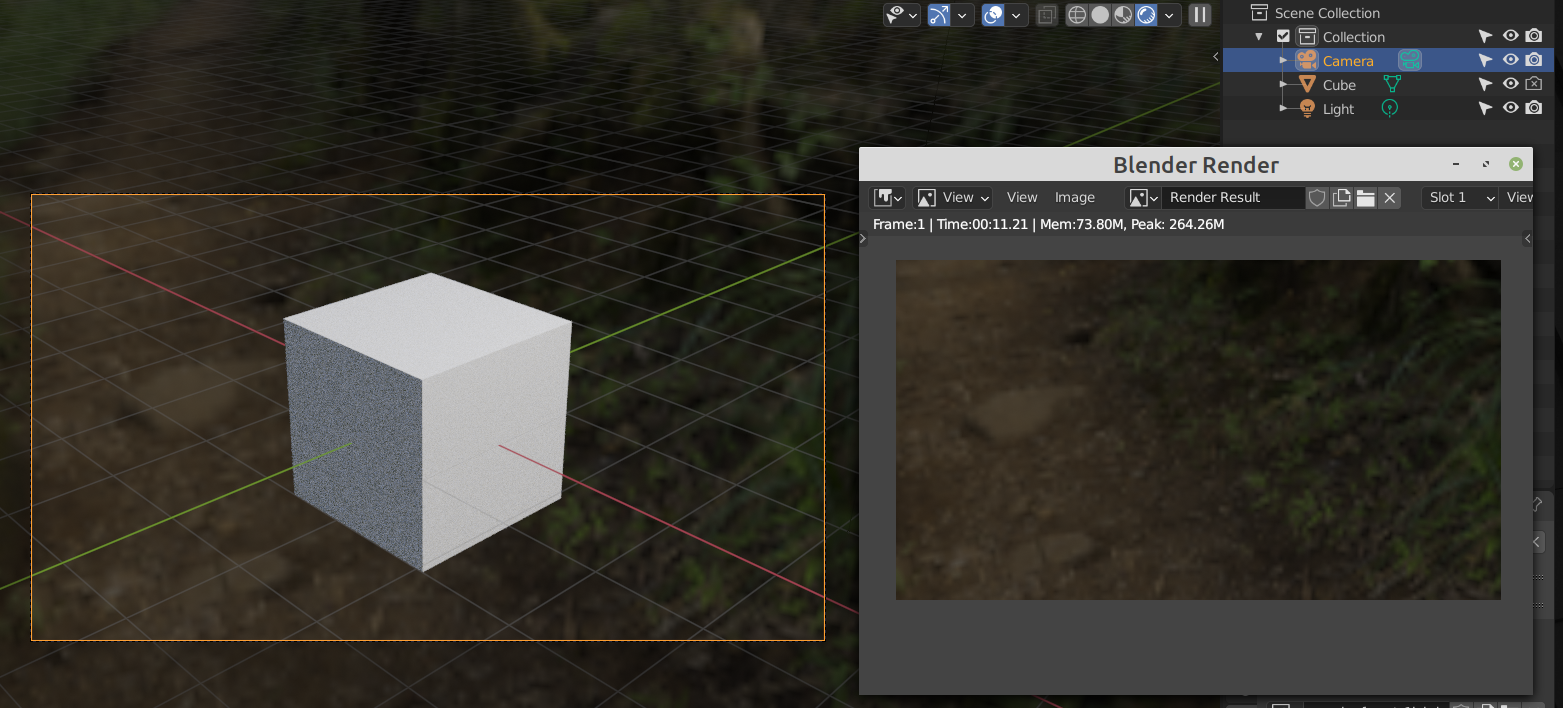The image size is (1563, 708).
Task: Enable Material Preview shading mode
Action: pyautogui.click(x=1121, y=14)
